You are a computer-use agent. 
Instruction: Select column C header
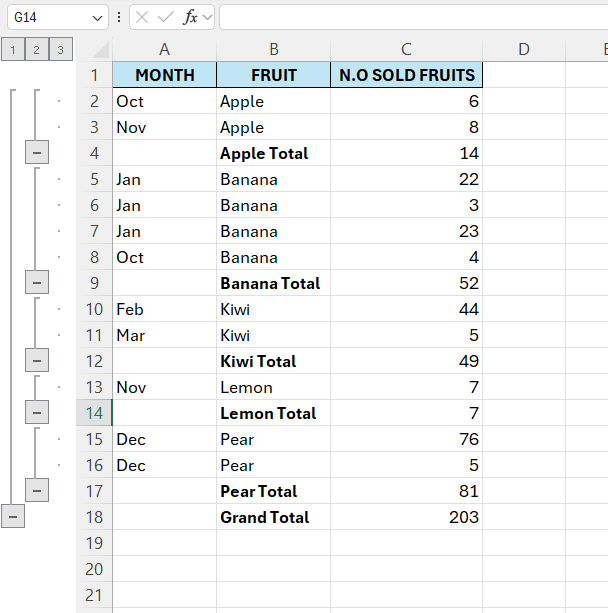tap(406, 50)
